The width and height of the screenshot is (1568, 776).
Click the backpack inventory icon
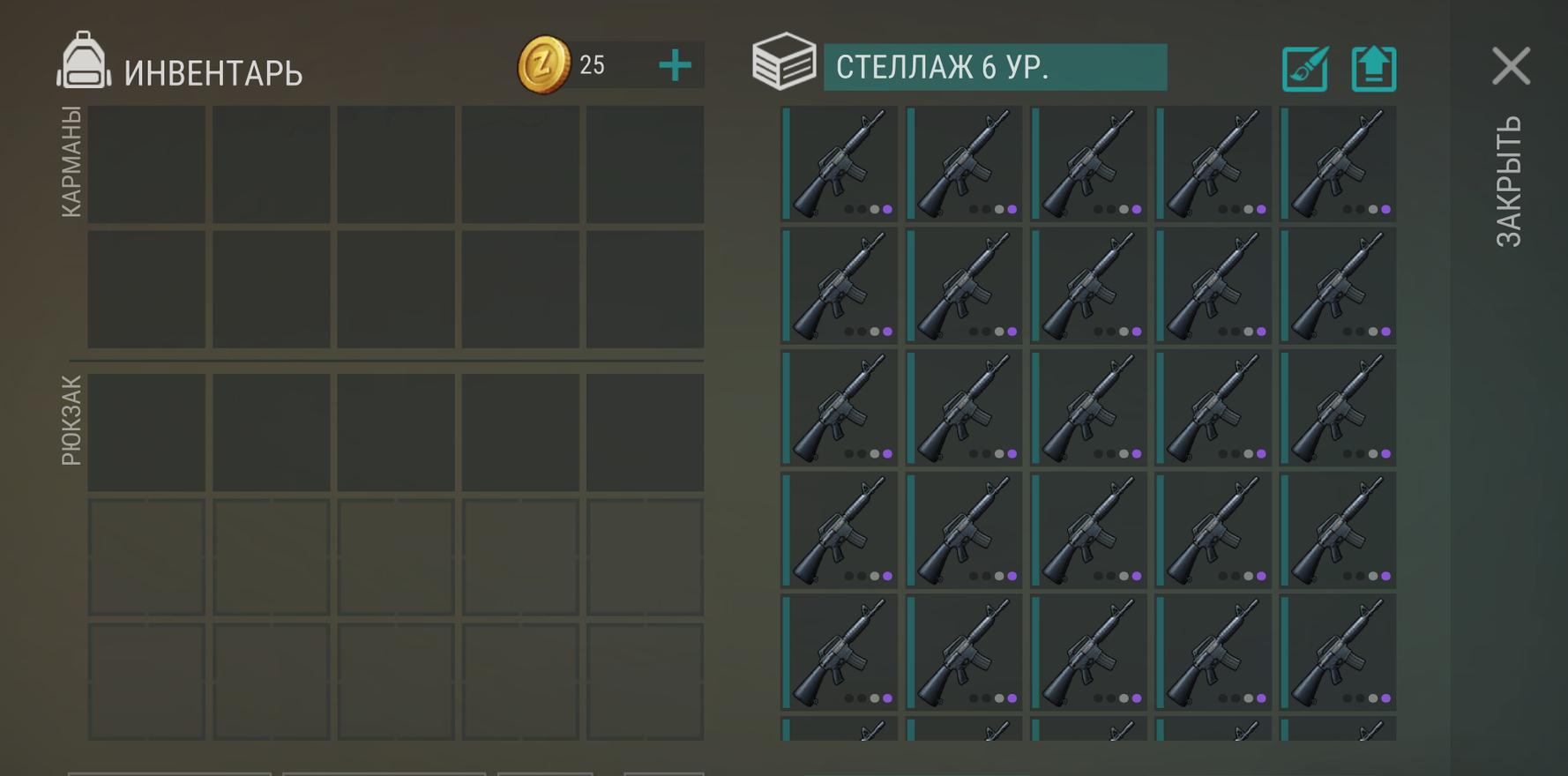(84, 60)
